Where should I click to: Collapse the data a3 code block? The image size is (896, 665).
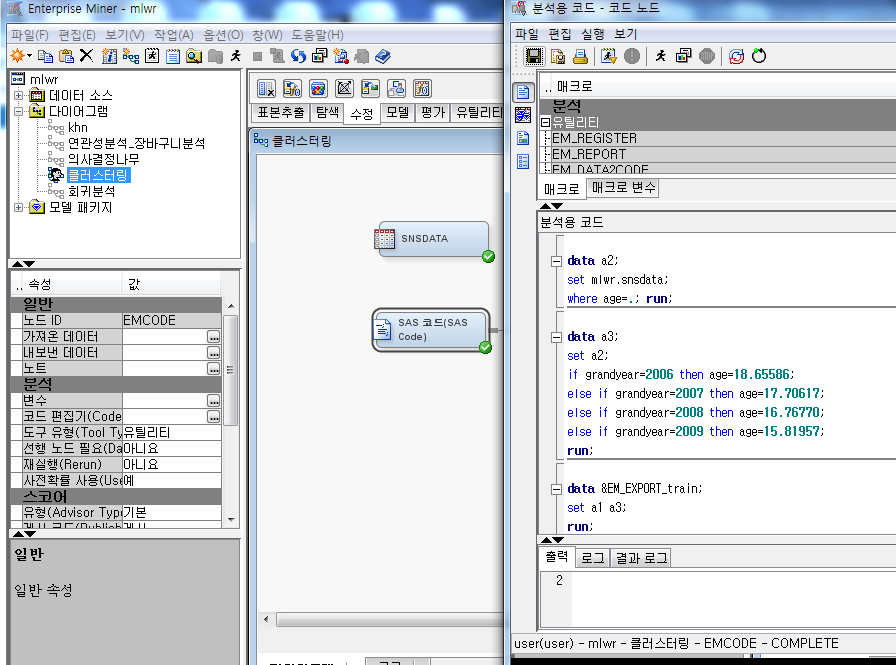point(557,337)
